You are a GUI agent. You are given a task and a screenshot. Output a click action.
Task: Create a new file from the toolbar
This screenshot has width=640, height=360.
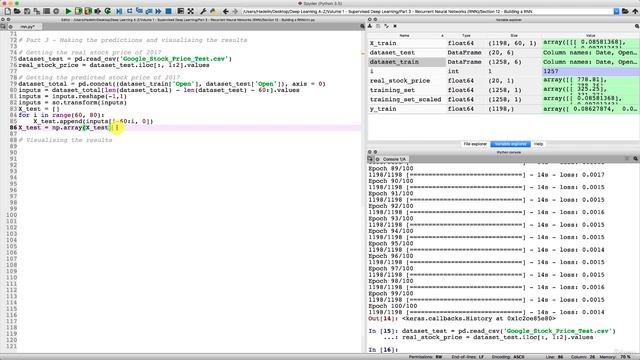click(7, 11)
